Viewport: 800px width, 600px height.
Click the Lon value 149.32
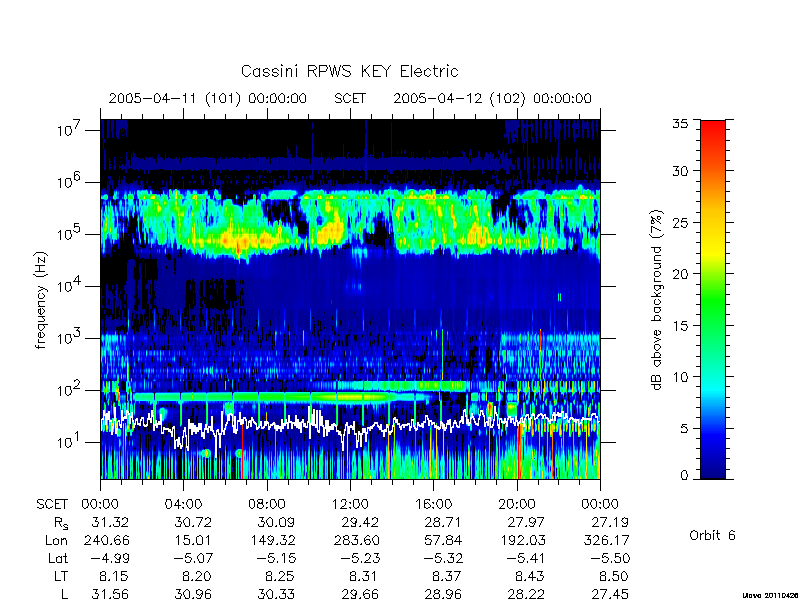(x=272, y=540)
